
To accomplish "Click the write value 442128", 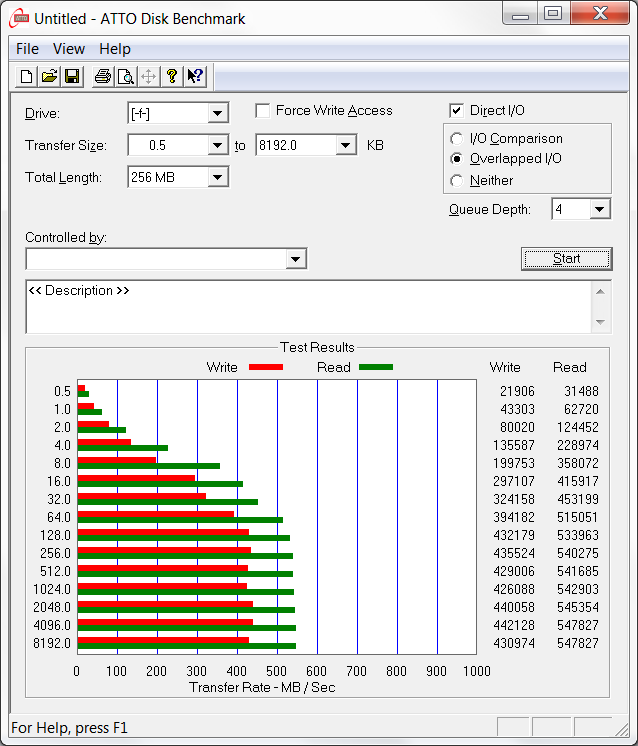I will coord(514,625).
